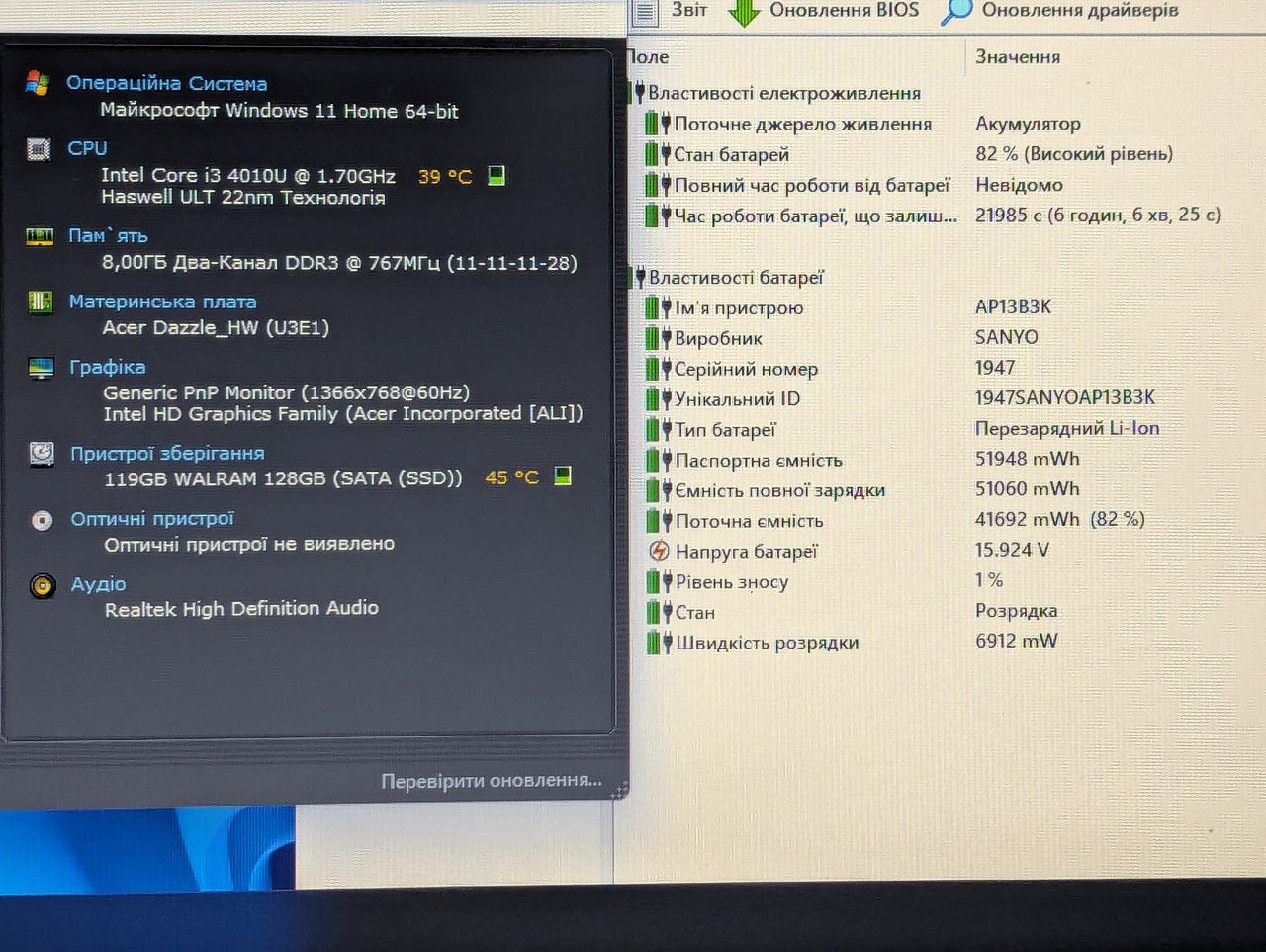The image size is (1266, 952).
Task: Click the lightning icon beside Напруга батареї
Action: pos(659,551)
